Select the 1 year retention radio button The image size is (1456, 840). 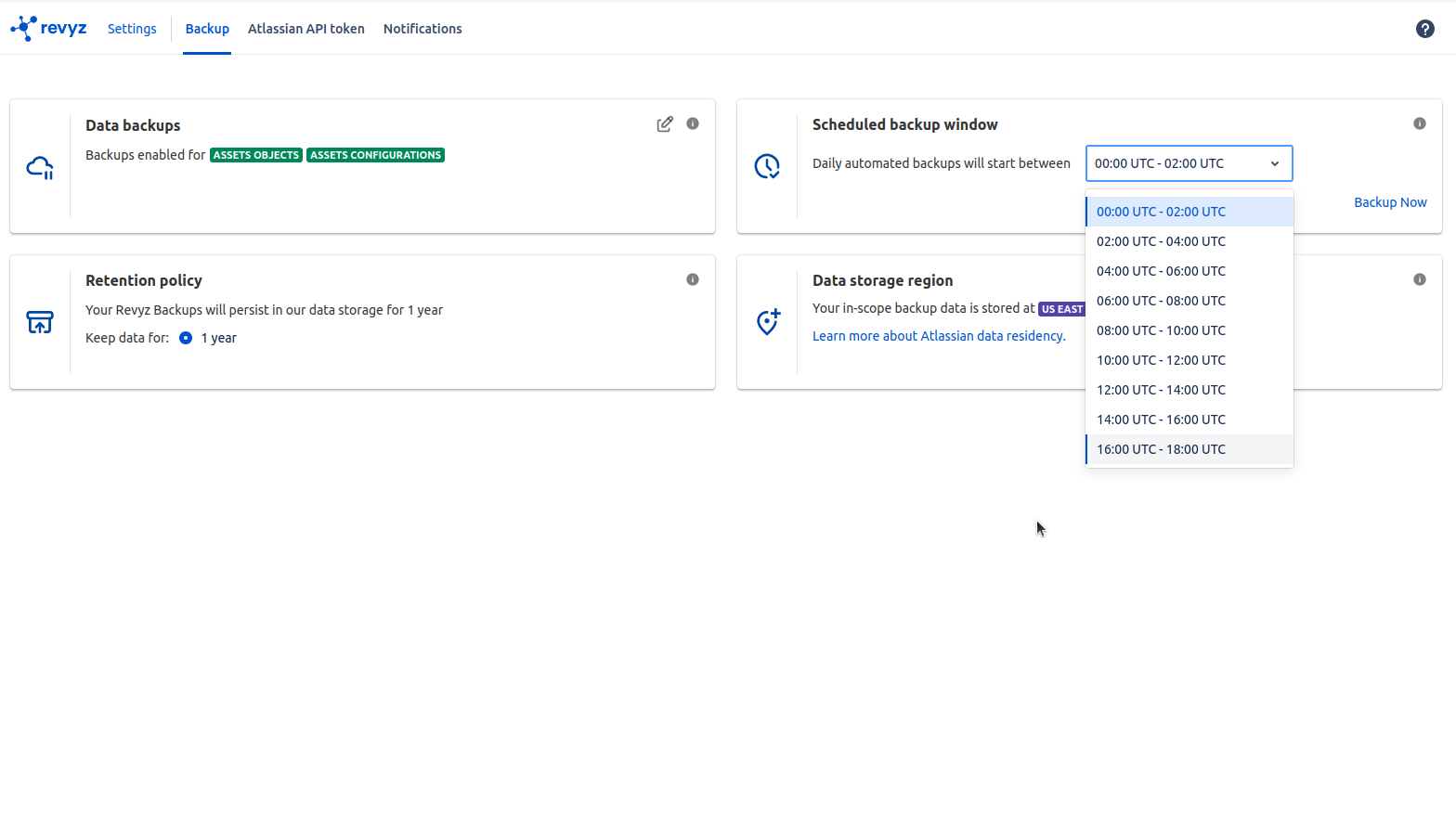tap(186, 338)
